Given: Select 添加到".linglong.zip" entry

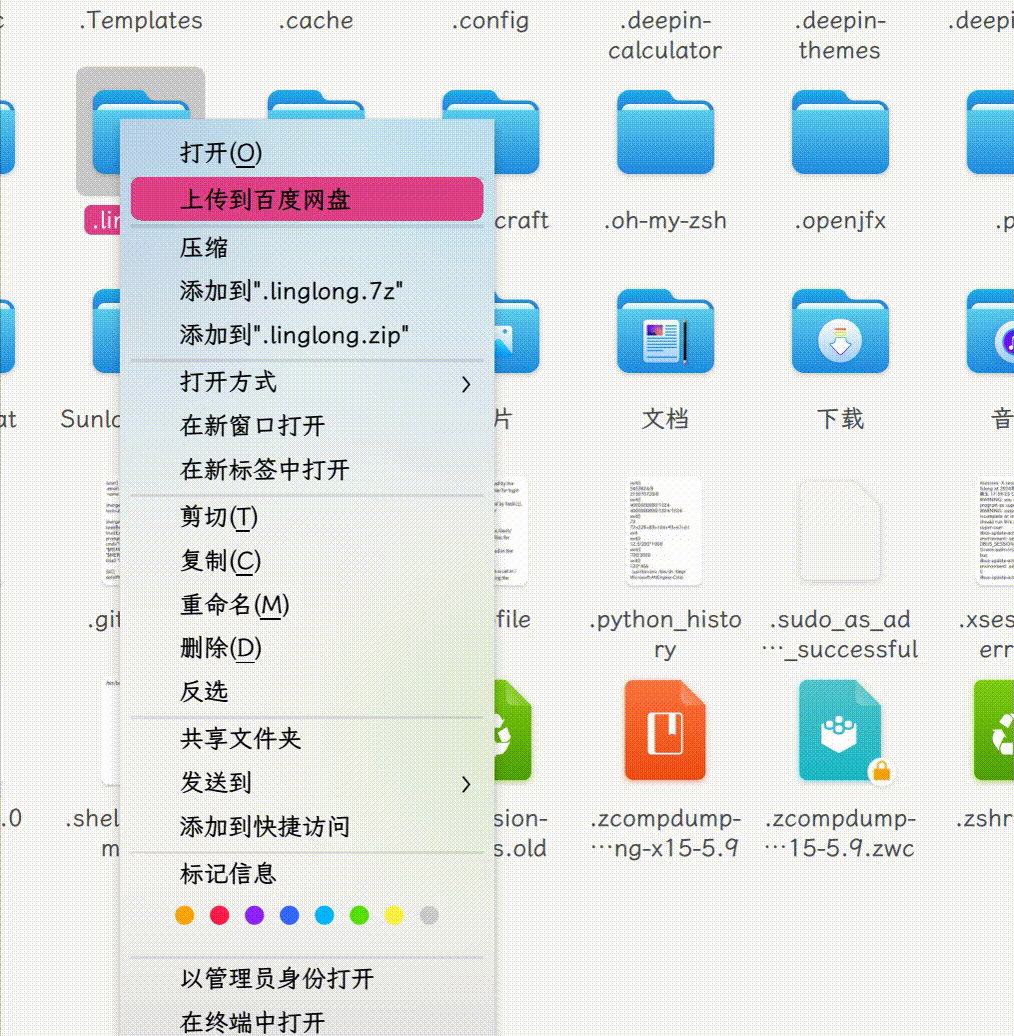Looking at the screenshot, I should pos(307,335).
